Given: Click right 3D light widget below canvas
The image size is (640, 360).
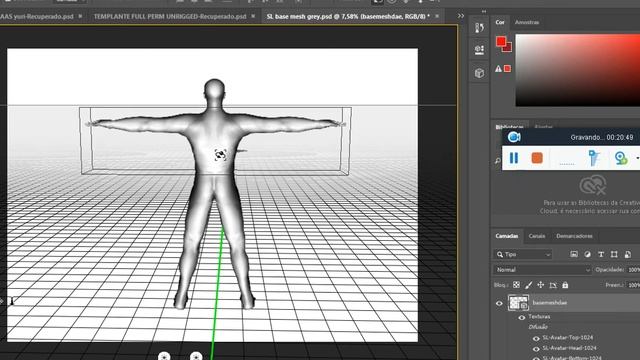Looking at the screenshot, I should (196, 356).
